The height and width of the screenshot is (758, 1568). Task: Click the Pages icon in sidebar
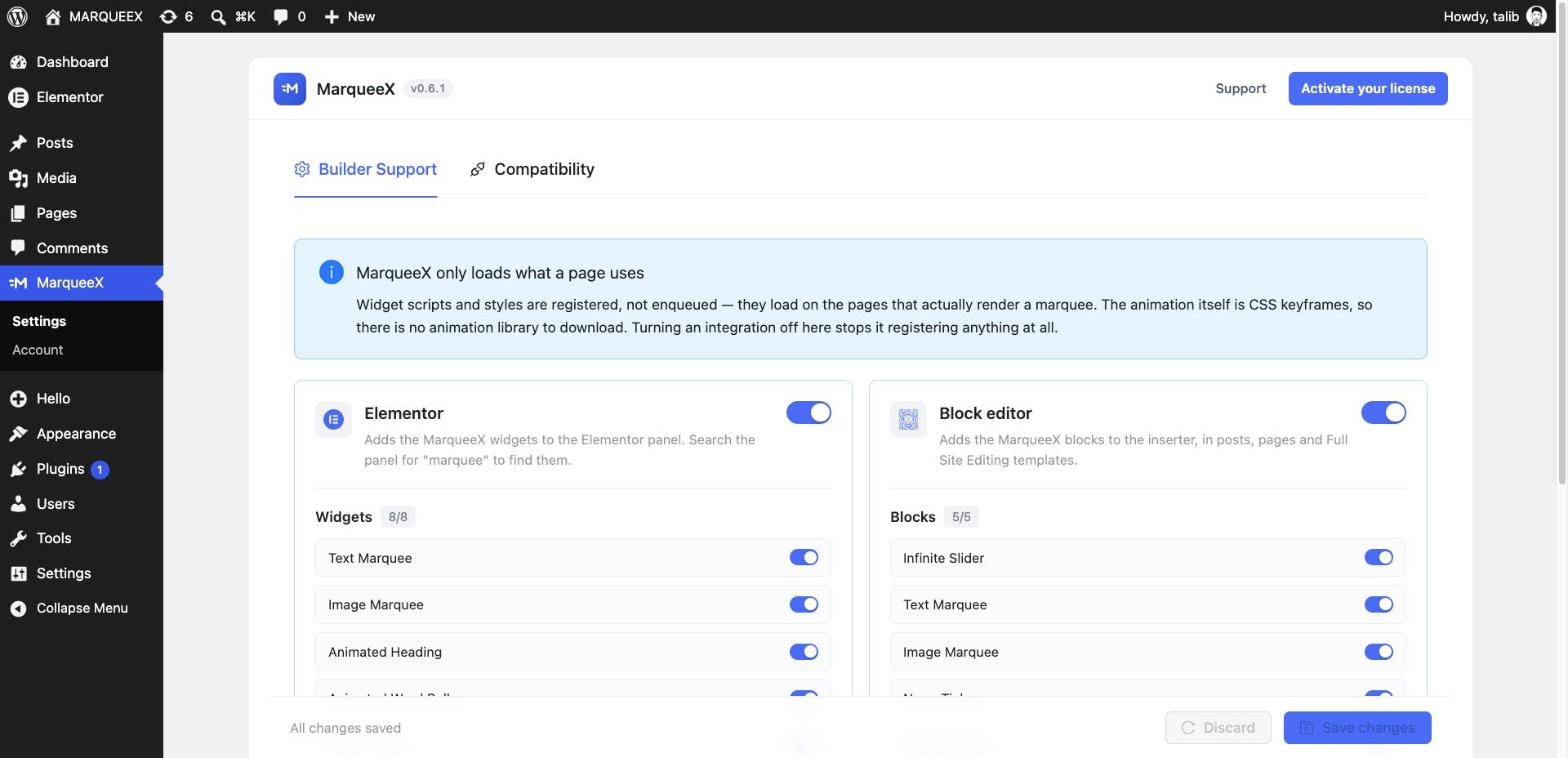(18, 213)
